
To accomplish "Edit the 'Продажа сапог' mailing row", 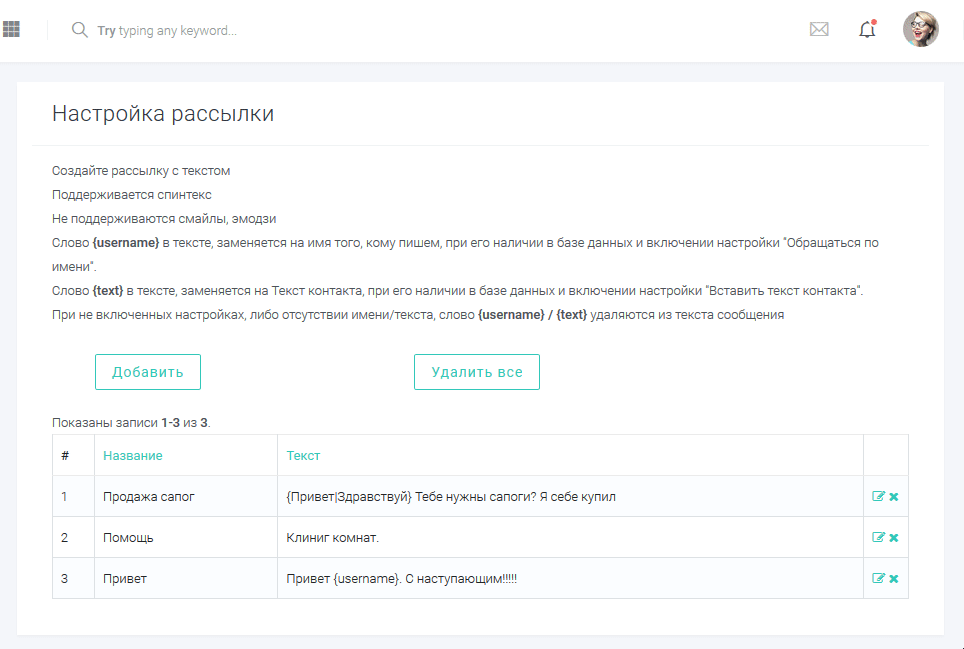I will pos(879,496).
